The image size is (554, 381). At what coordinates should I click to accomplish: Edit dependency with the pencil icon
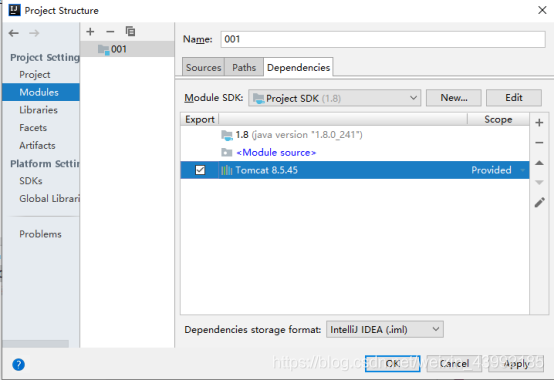[540, 203]
